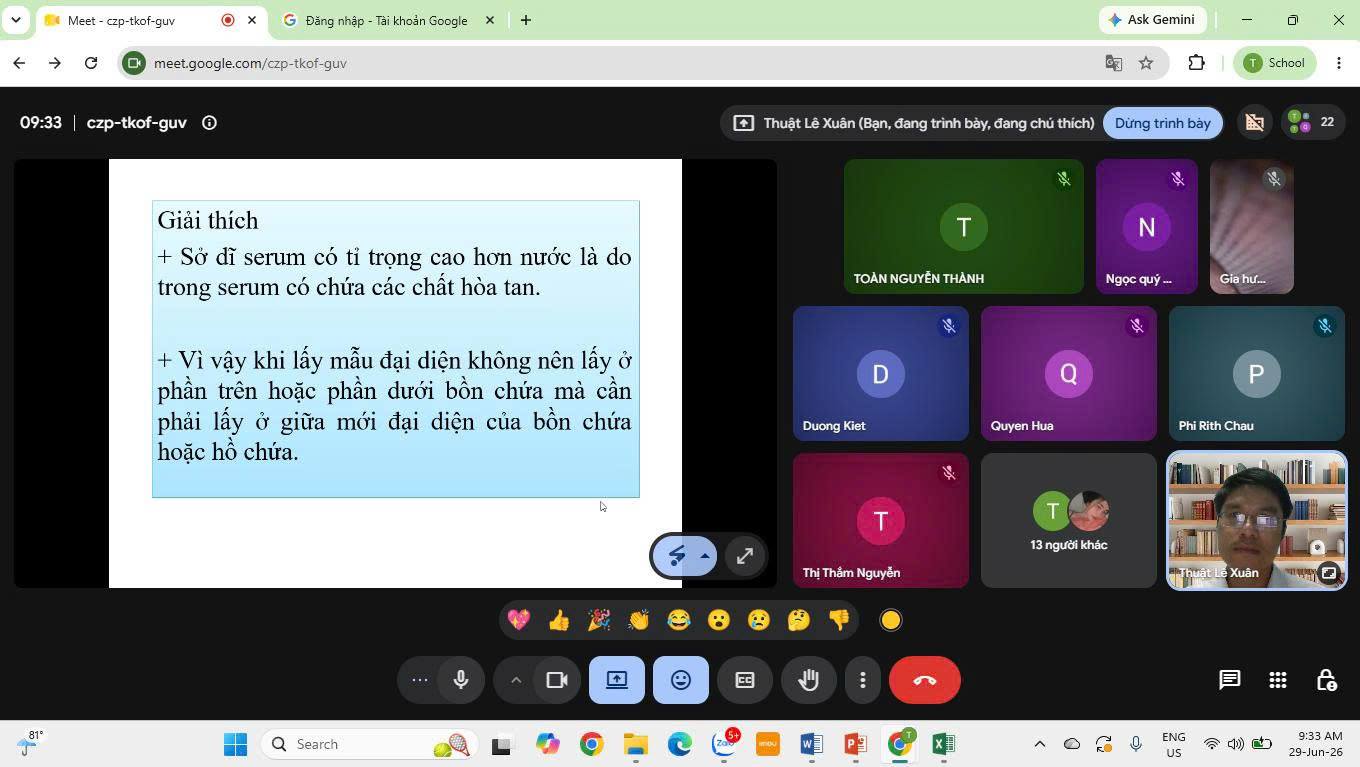
Task: Open the activities grid icon
Action: pyautogui.click(x=1278, y=680)
